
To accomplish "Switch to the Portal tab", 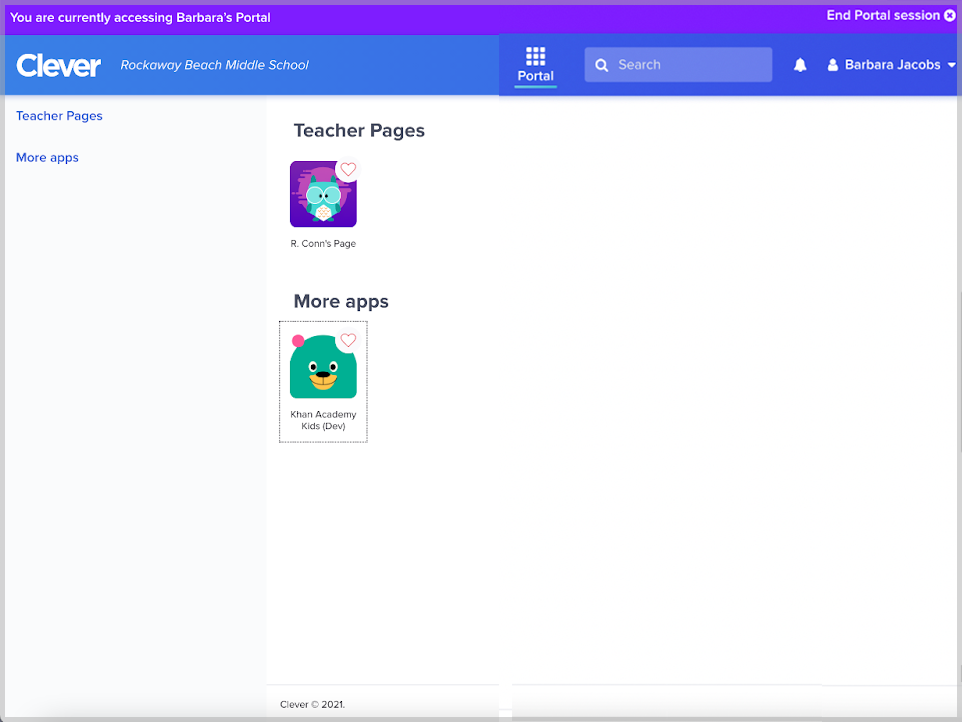I will [x=535, y=64].
